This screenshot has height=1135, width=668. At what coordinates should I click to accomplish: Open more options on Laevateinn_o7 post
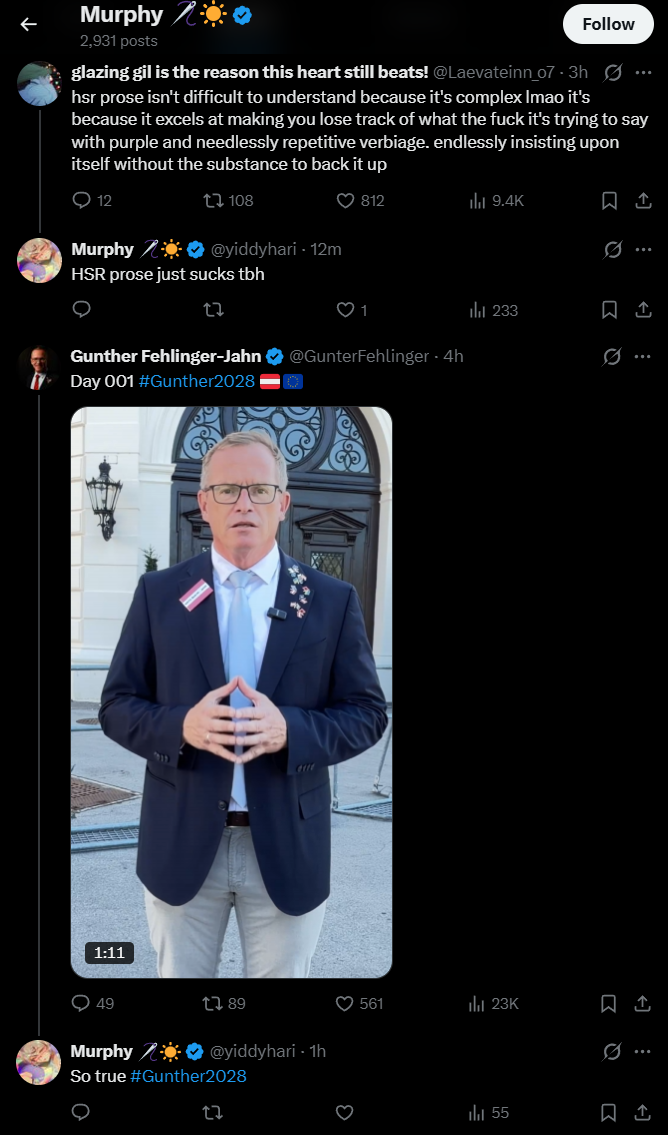tap(643, 72)
